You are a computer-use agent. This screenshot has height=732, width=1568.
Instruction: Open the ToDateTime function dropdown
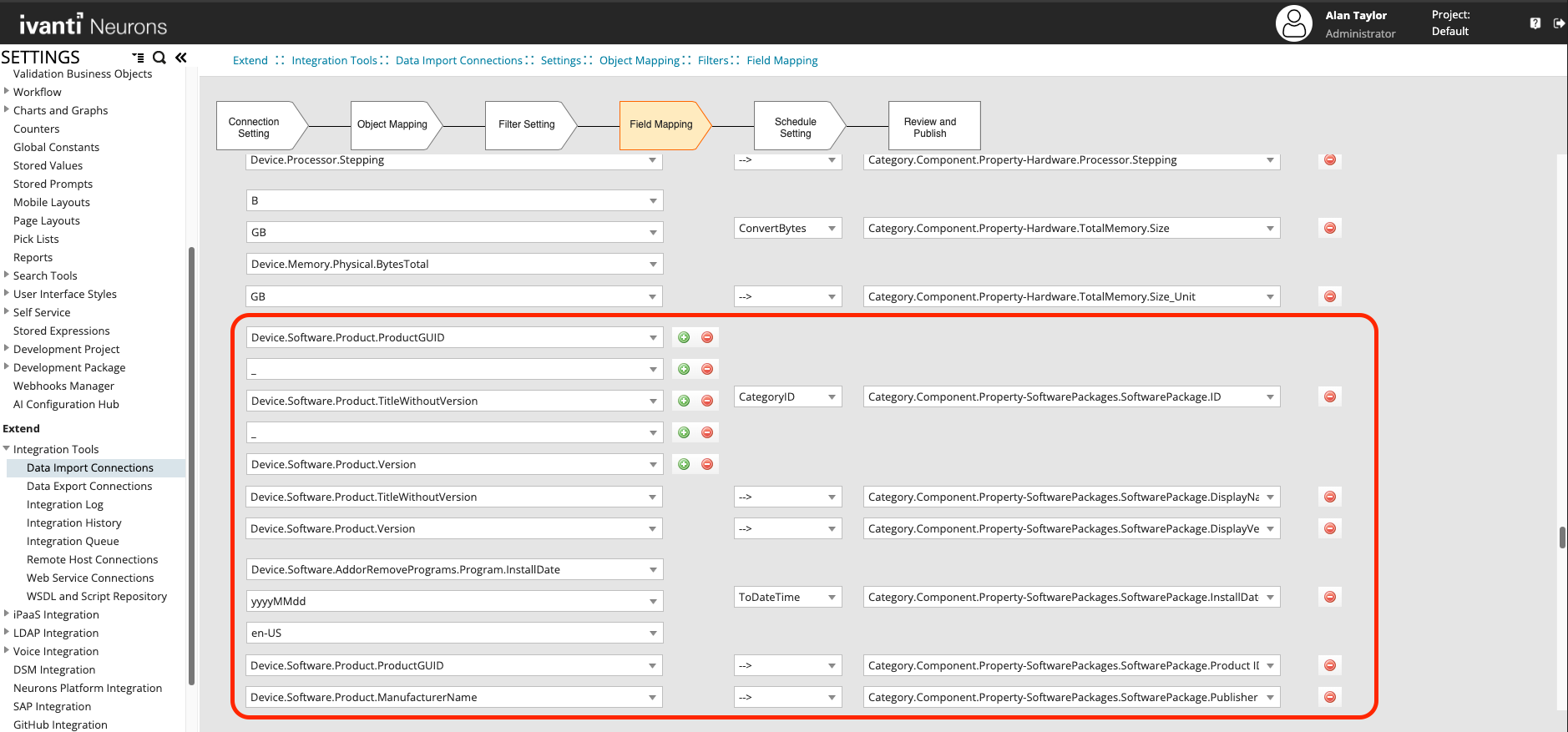click(787, 597)
